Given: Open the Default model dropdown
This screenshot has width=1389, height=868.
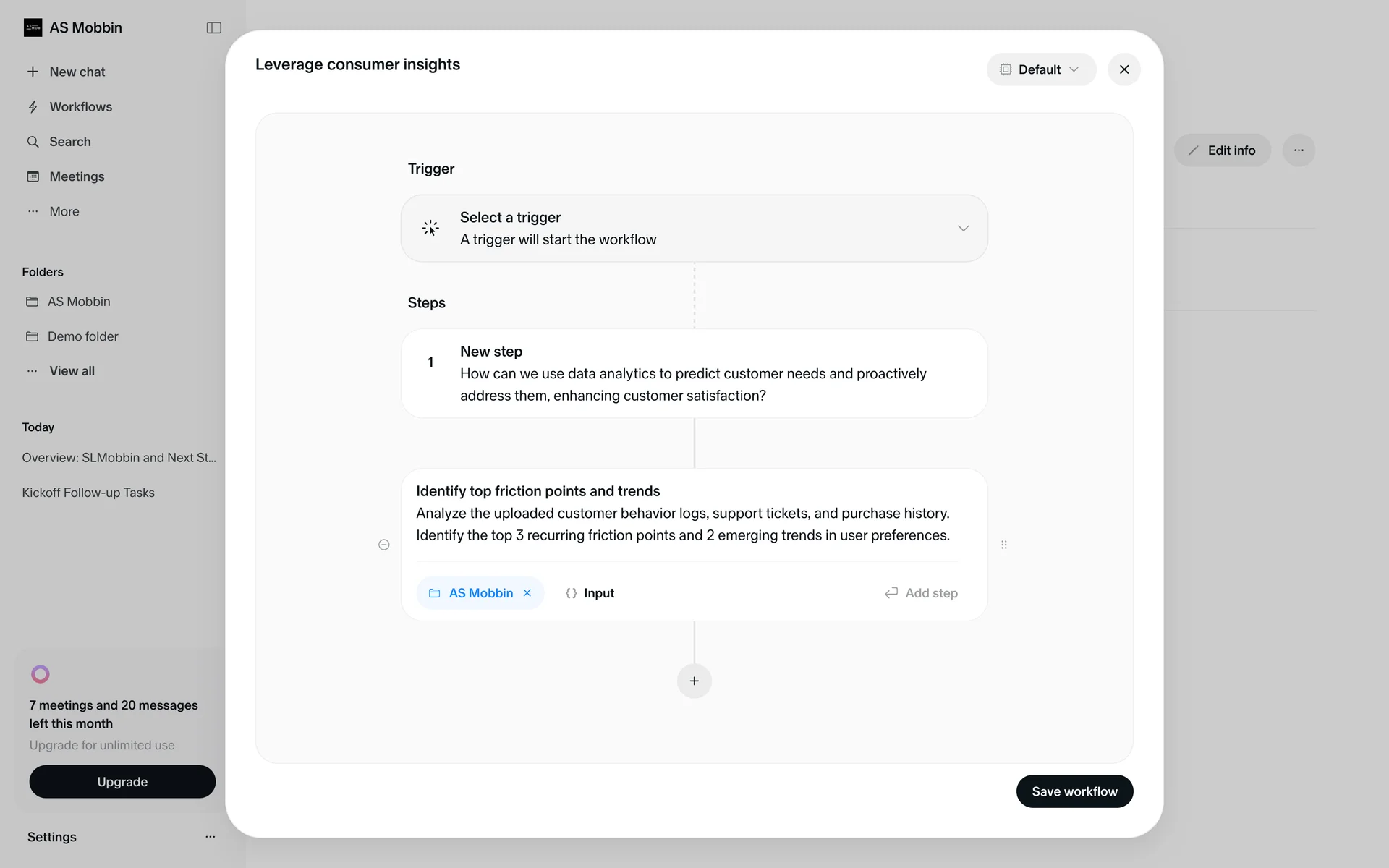Looking at the screenshot, I should [1040, 69].
